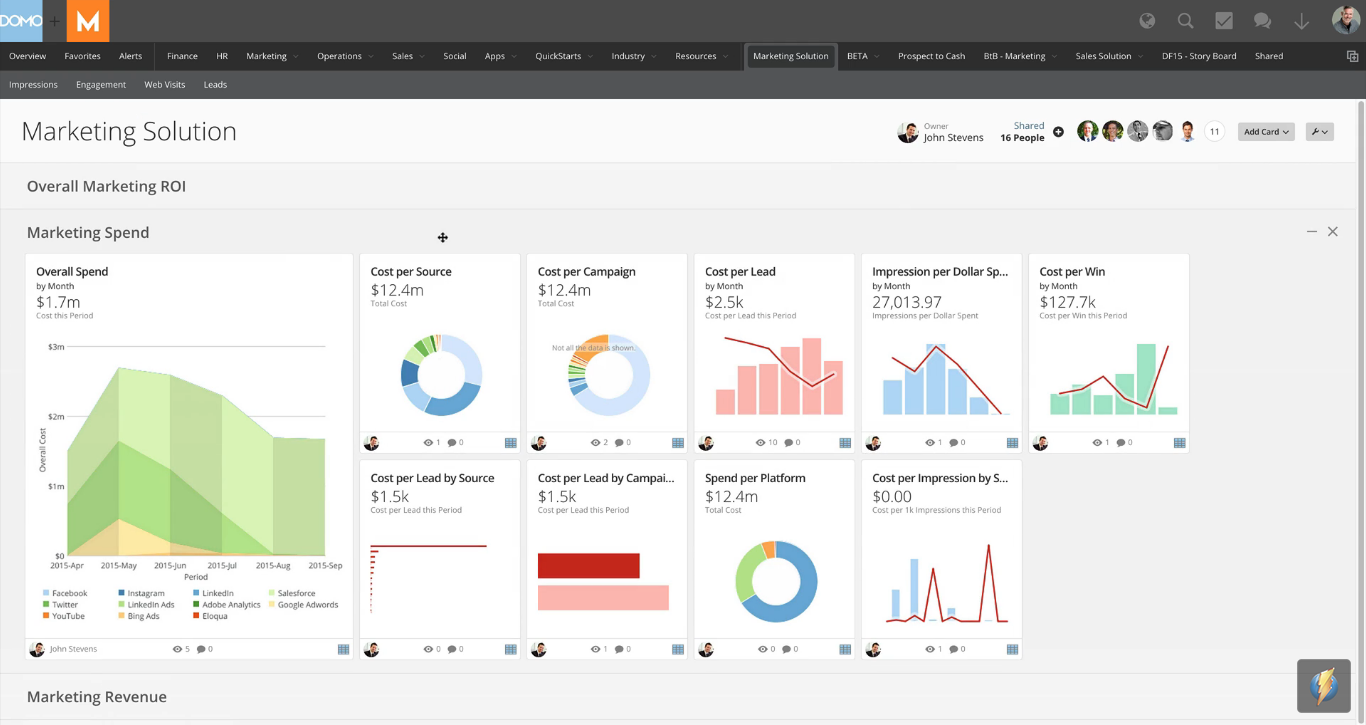Click the lightning bolt assistant button
This screenshot has width=1366, height=725.
[x=1324, y=686]
